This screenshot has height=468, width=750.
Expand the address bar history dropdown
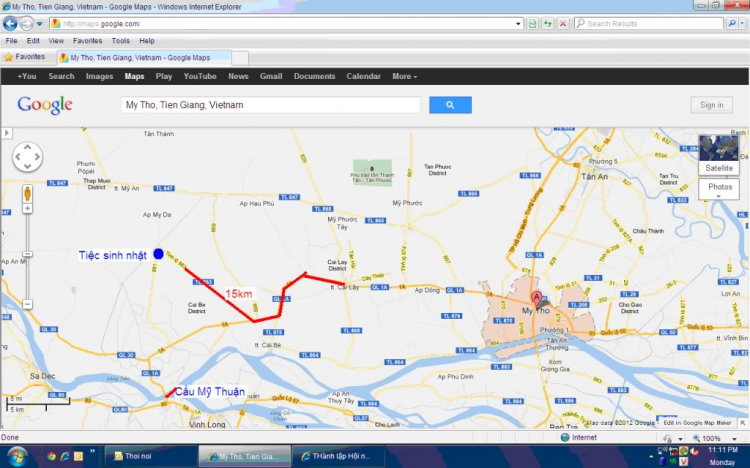(518, 23)
